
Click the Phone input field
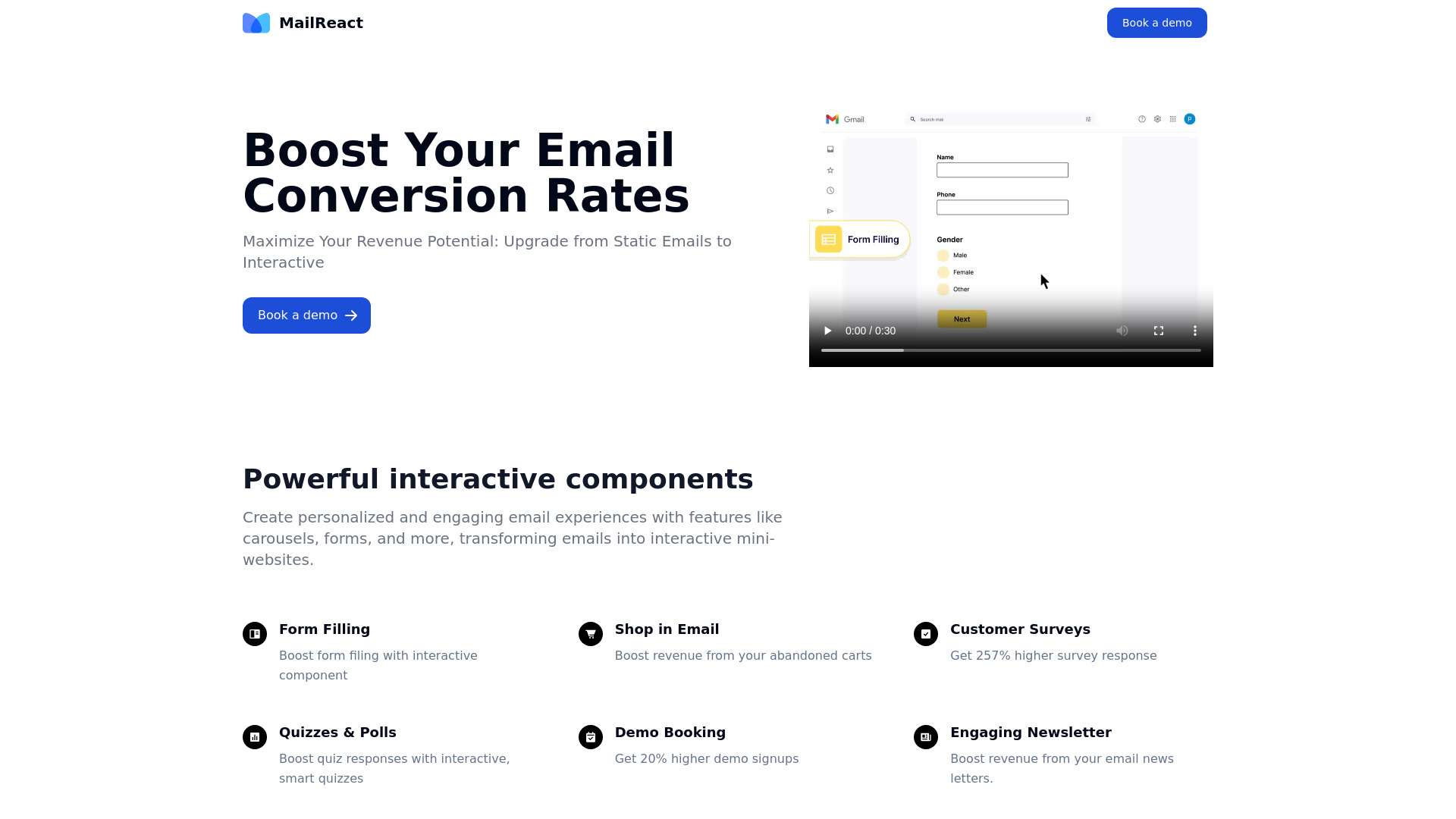pyautogui.click(x=1002, y=207)
